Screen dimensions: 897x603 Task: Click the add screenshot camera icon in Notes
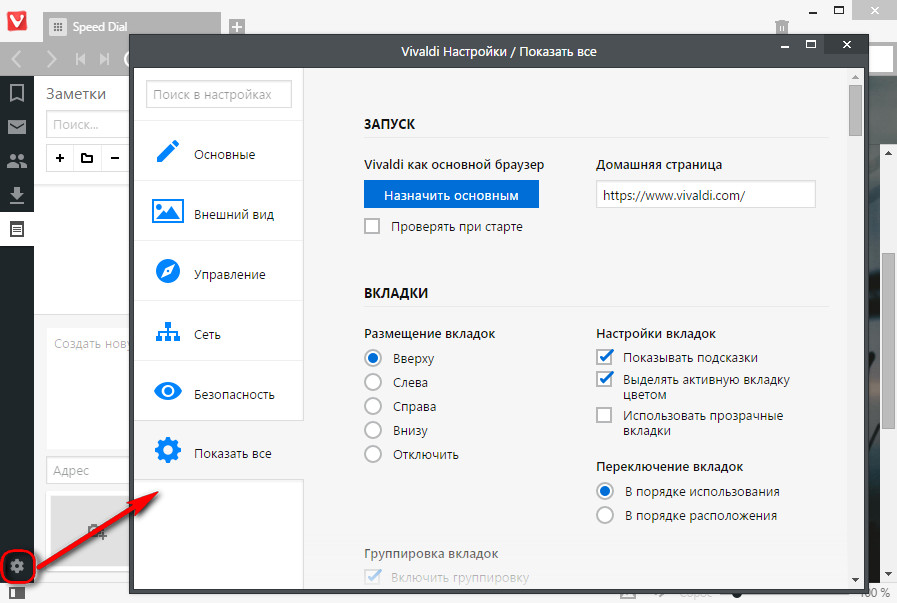pos(97,532)
